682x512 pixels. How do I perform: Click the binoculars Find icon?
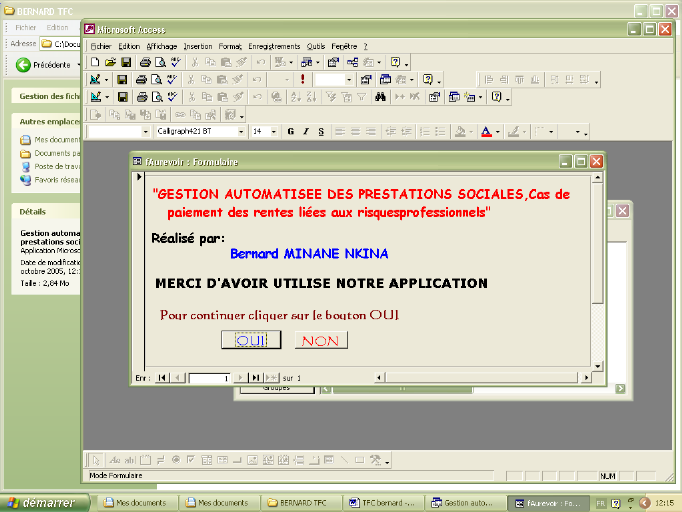tap(380, 97)
